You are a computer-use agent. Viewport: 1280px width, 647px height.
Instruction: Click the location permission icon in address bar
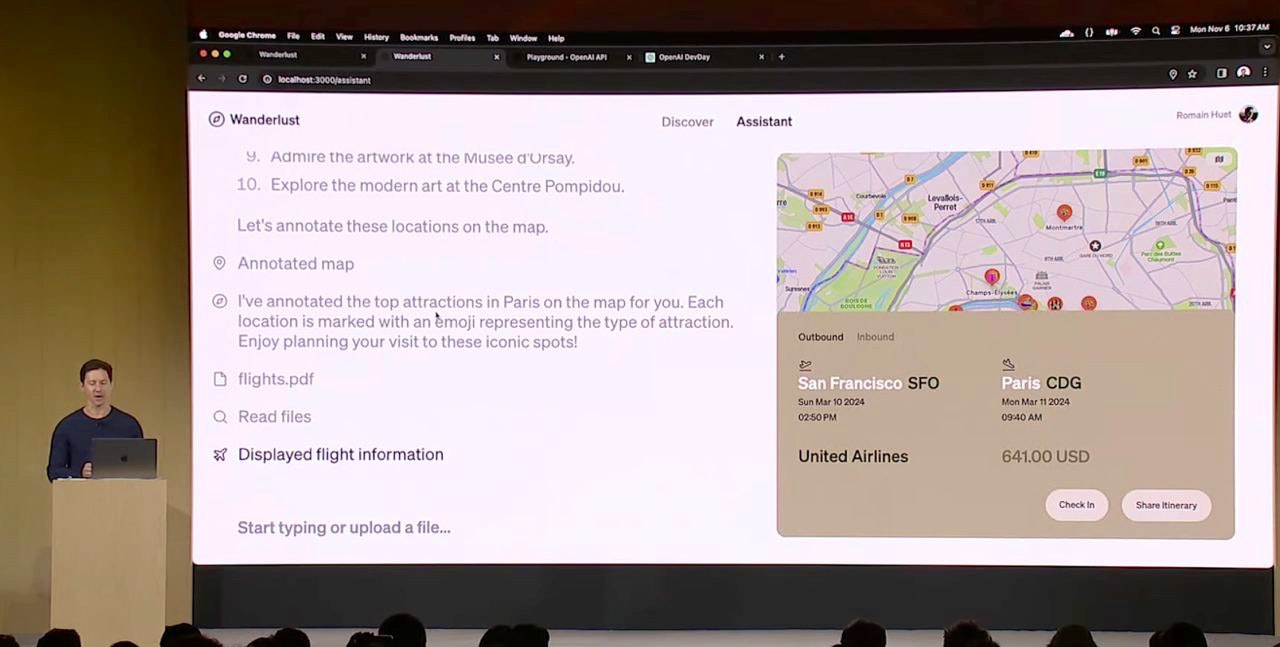1173,74
